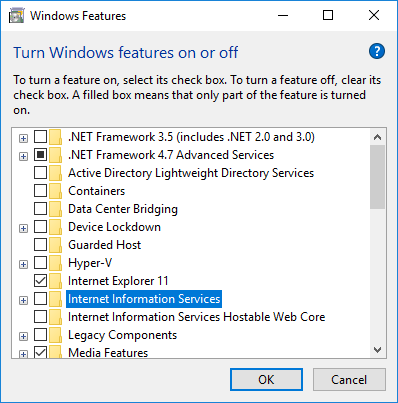
Task: Check the Data Center Bridging box
Action: (x=40, y=209)
